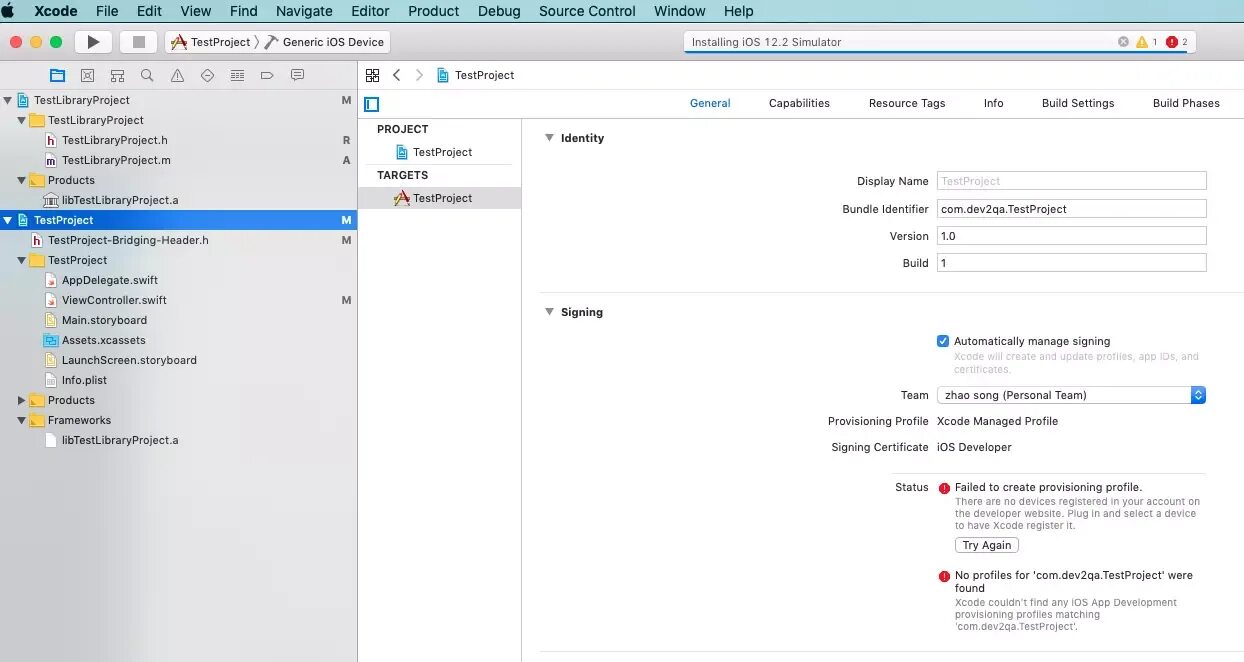Collapse the Signing section
The width and height of the screenshot is (1244, 662).
click(x=549, y=312)
